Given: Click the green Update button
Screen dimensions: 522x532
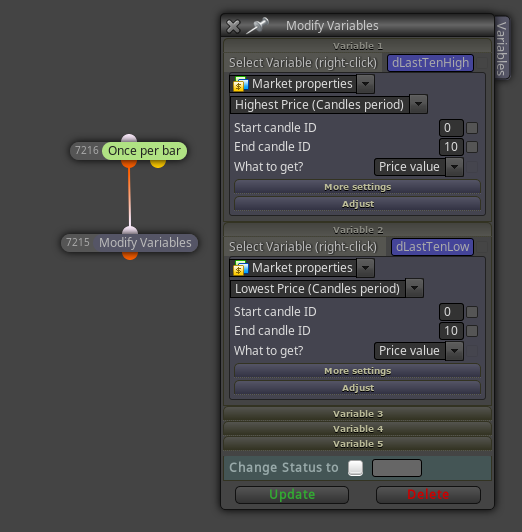Looking at the screenshot, I should click(292, 495).
